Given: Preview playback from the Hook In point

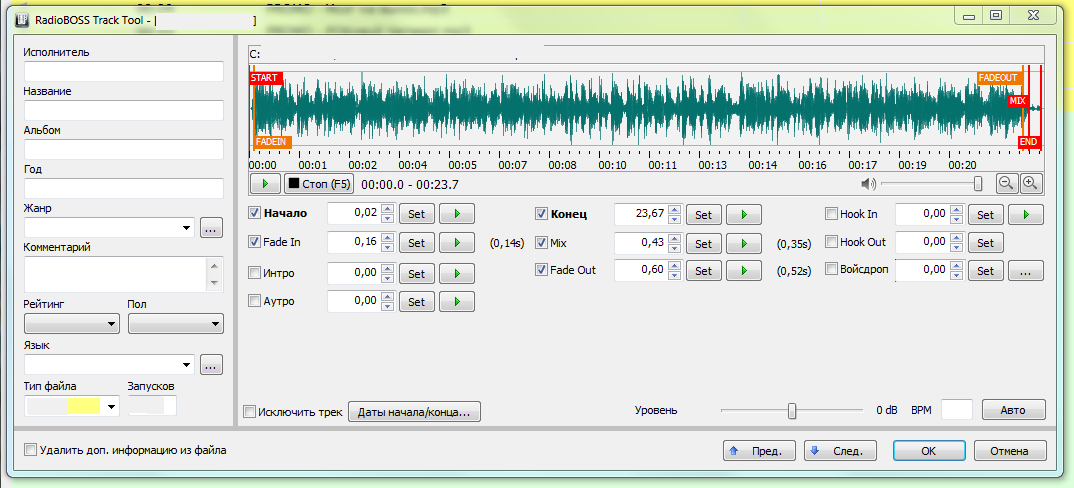Looking at the screenshot, I should [x=1025, y=215].
